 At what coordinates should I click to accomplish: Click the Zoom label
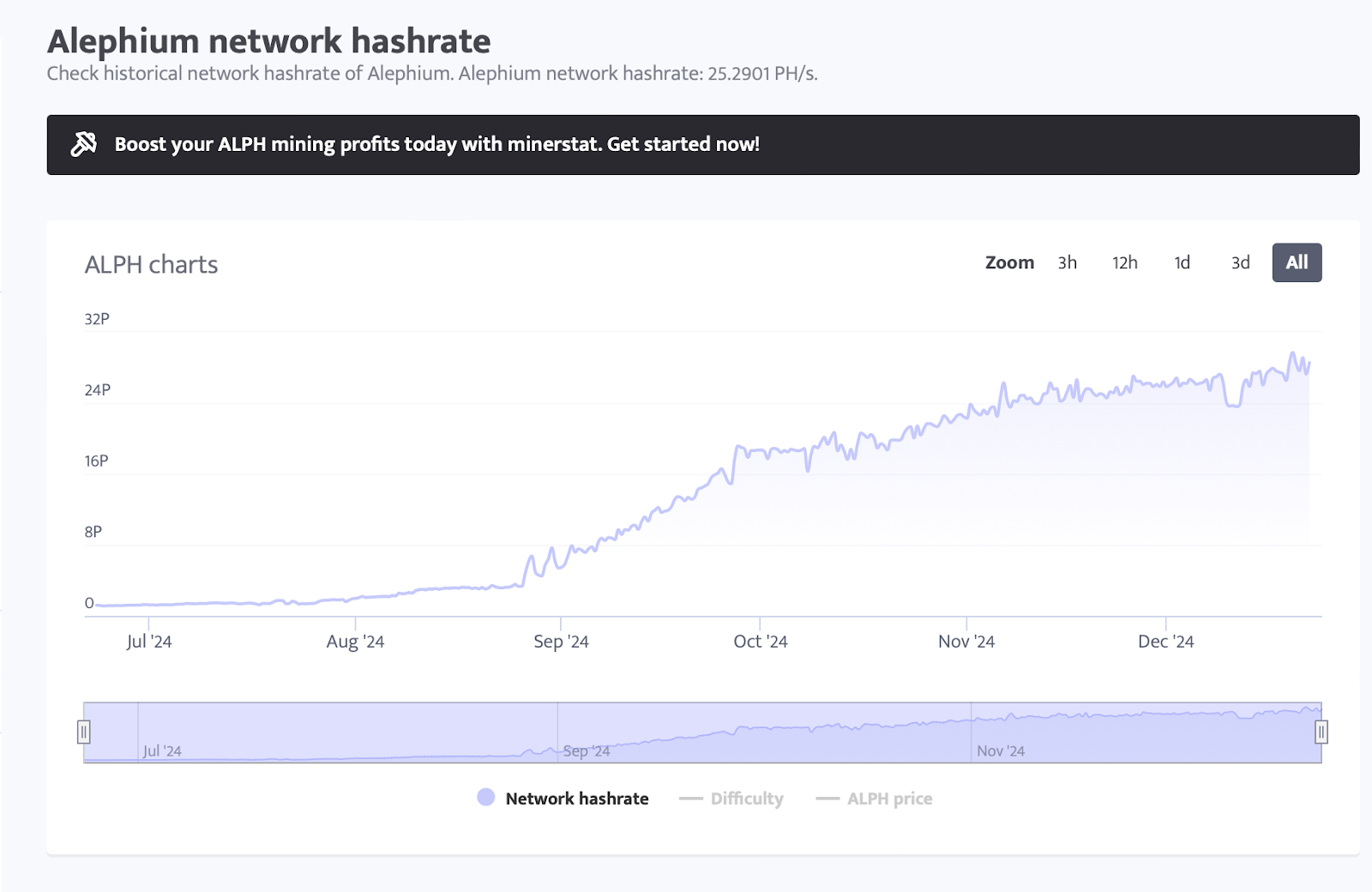1009,262
